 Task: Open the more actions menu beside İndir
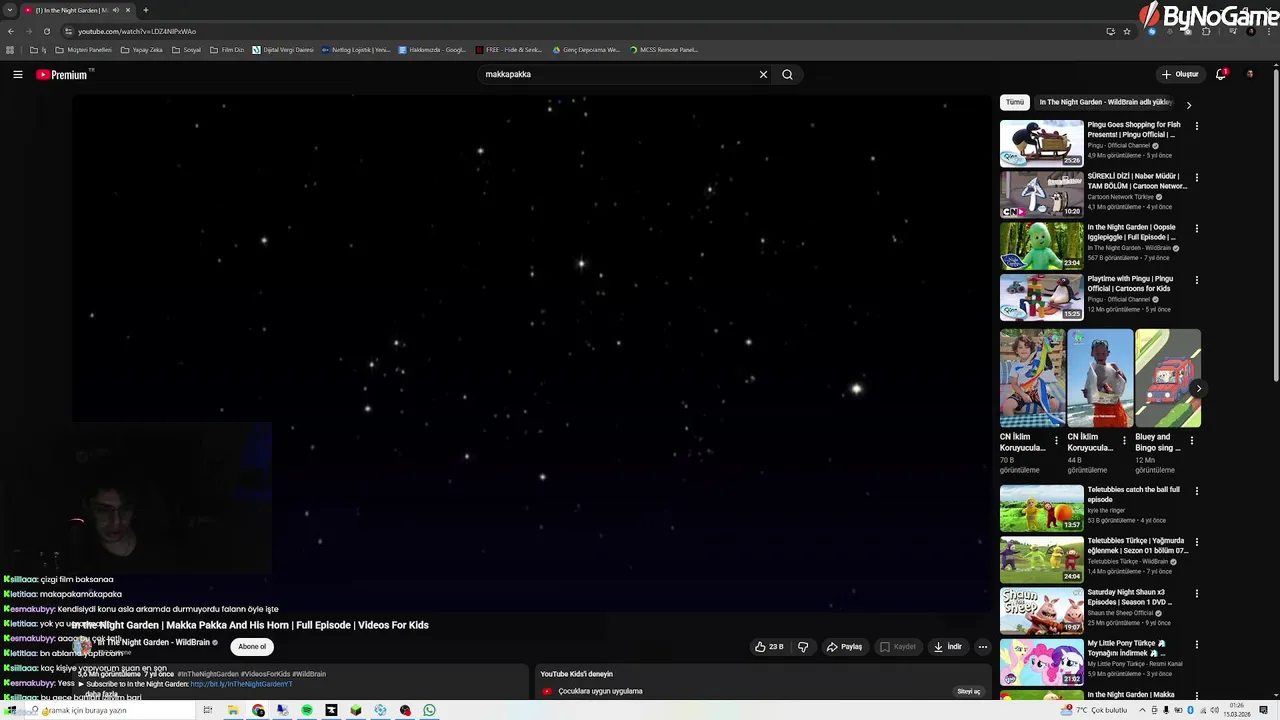982,647
